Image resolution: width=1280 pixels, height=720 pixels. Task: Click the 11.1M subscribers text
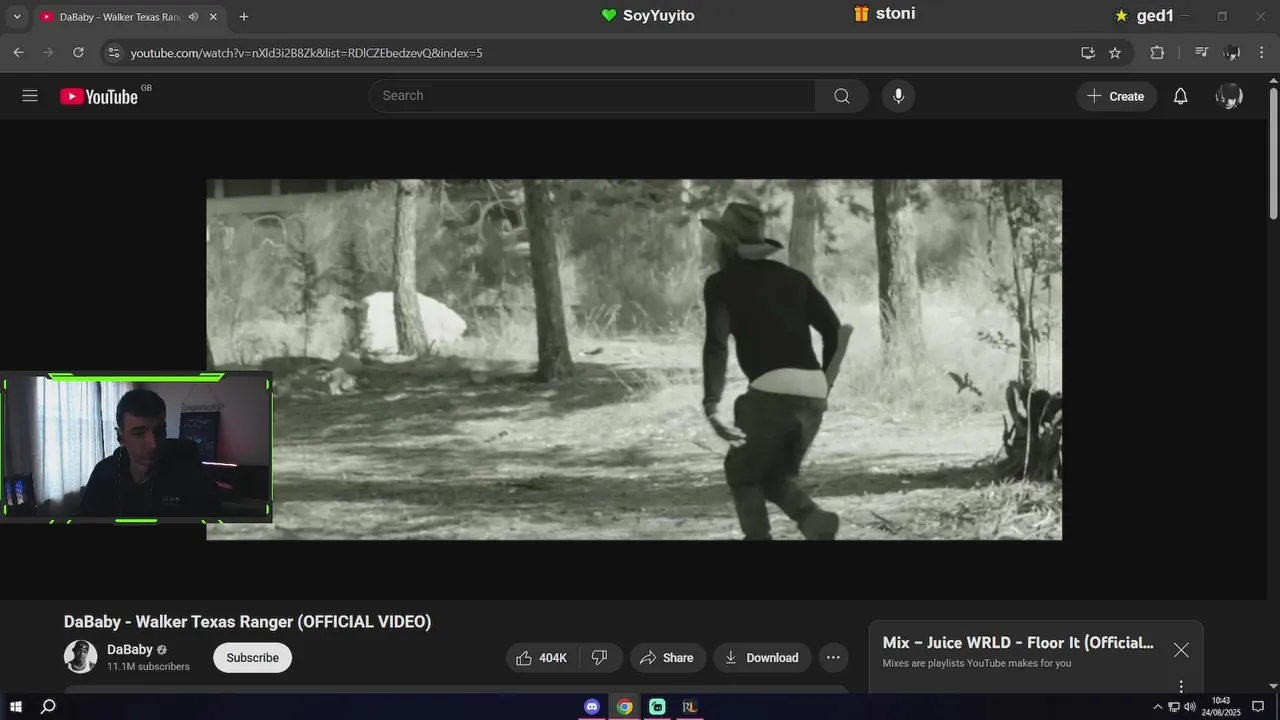(x=148, y=667)
